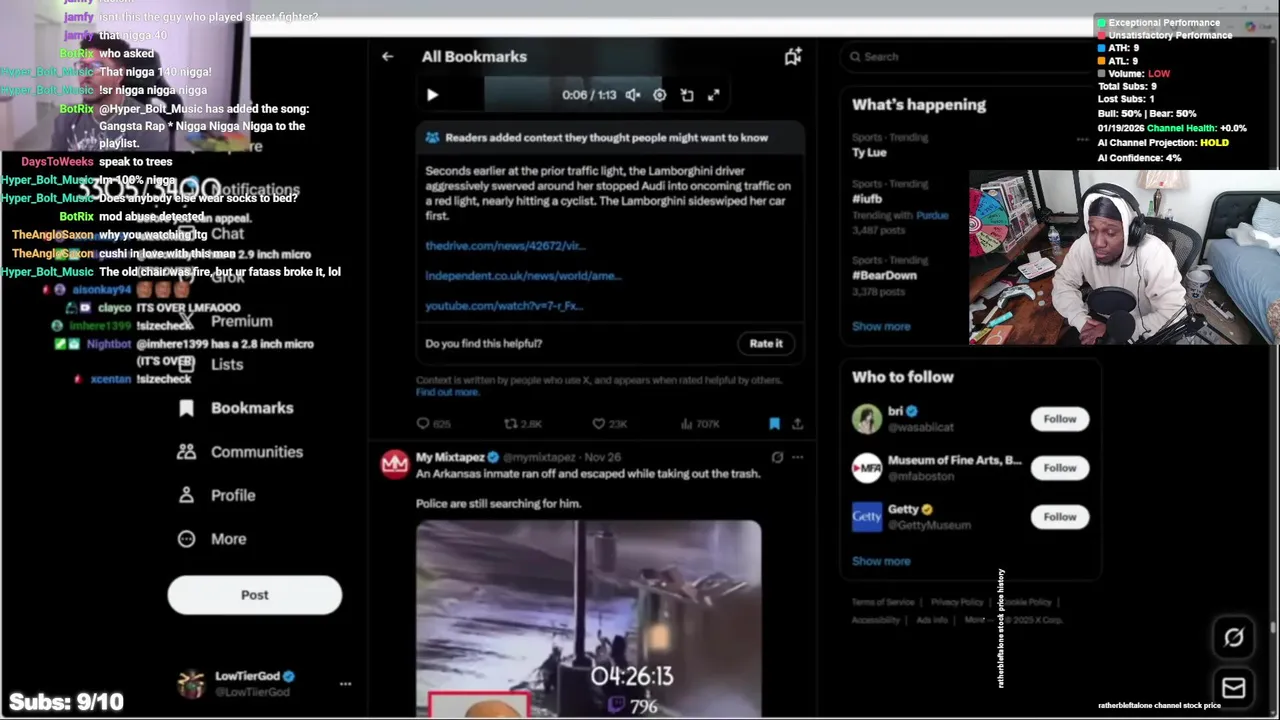The width and height of the screenshot is (1280, 720).
Task: Open the LowTierGod account switcher dots
Action: 345,684
